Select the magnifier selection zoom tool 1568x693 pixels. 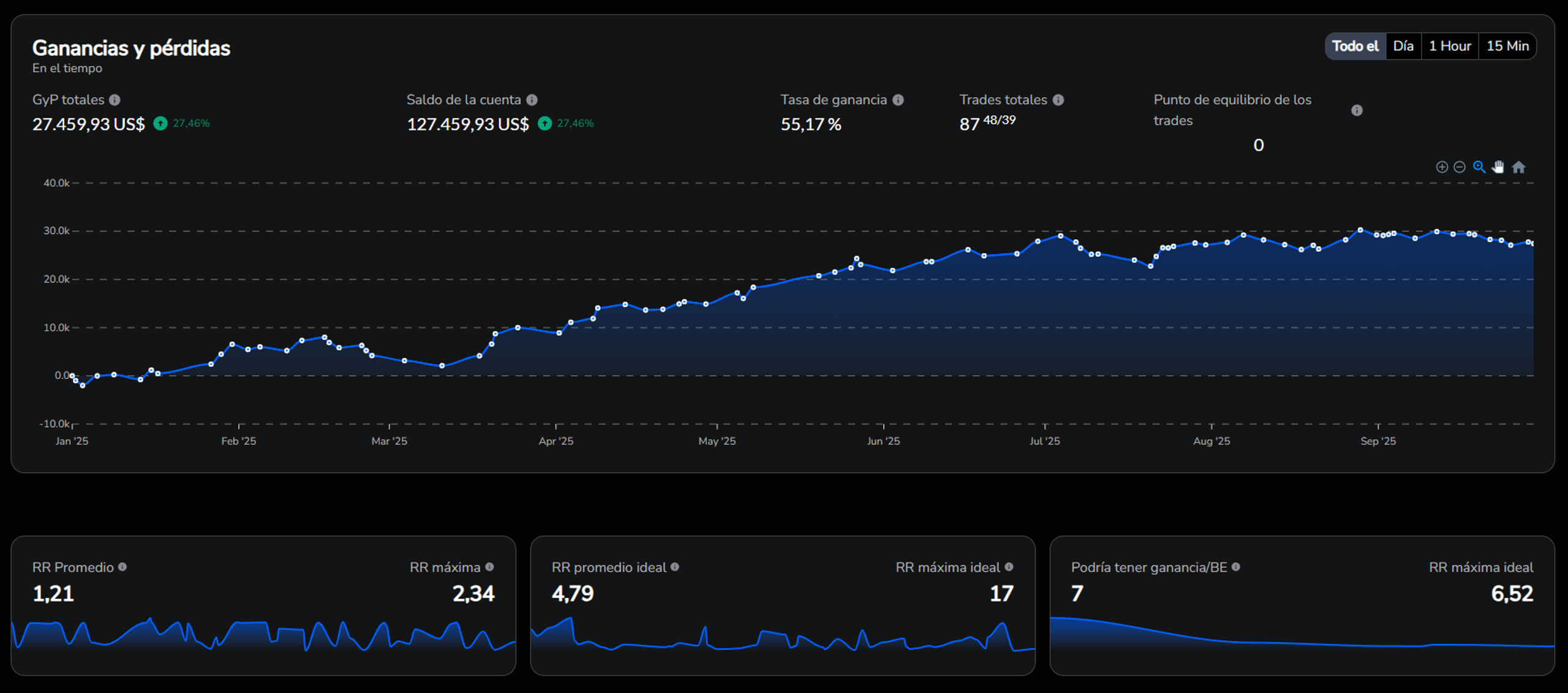coord(1479,167)
